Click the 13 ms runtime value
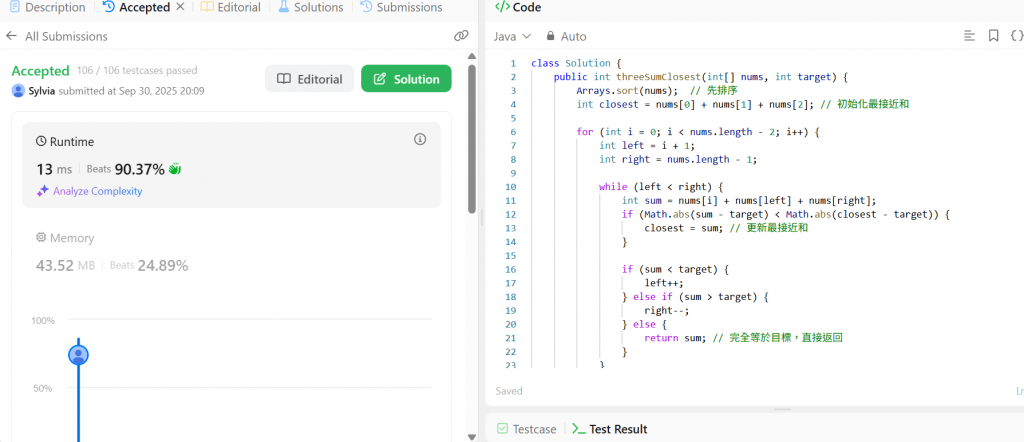 (54, 170)
